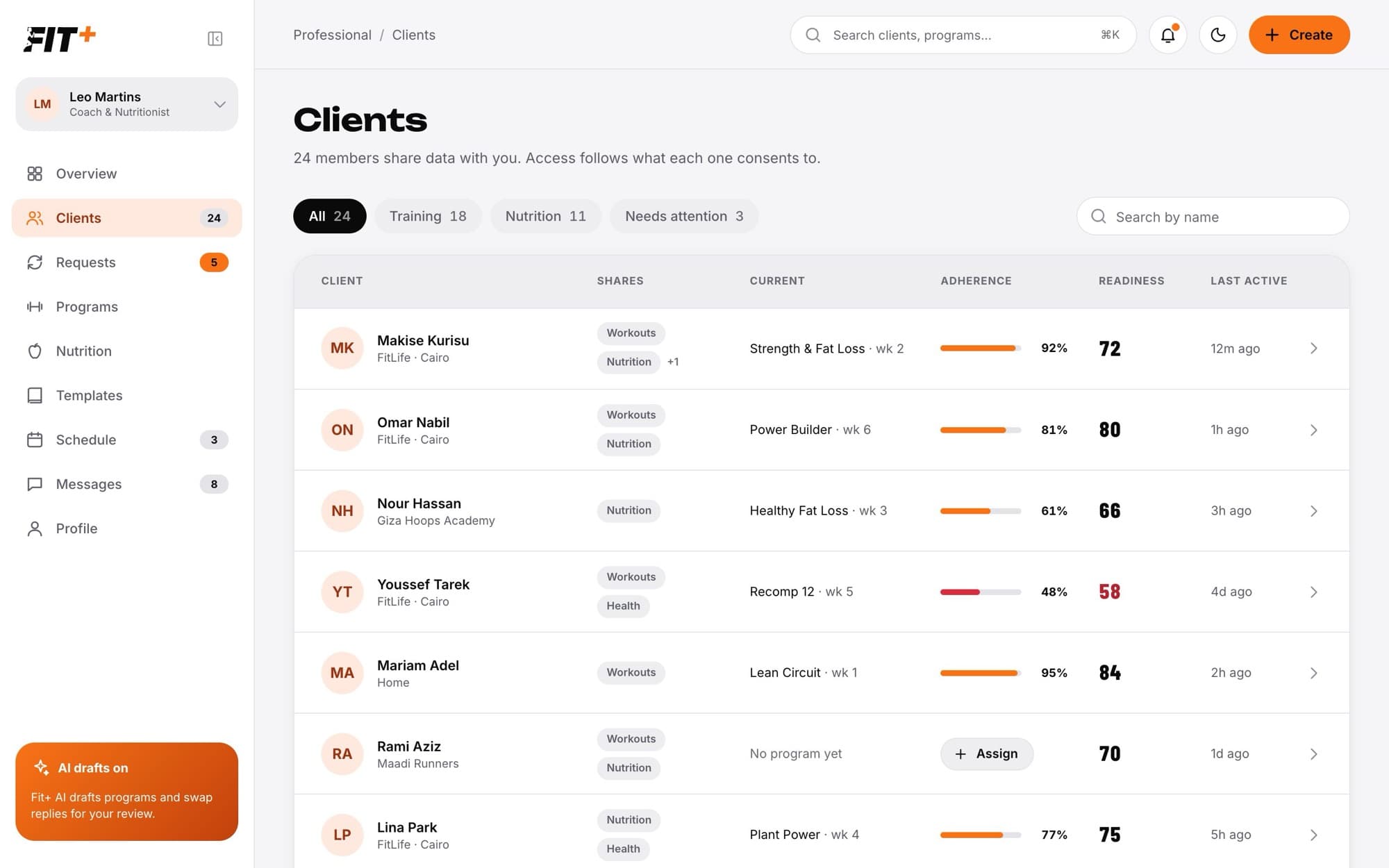Click Youssef Tarek 48% adherence bar

[981, 592]
